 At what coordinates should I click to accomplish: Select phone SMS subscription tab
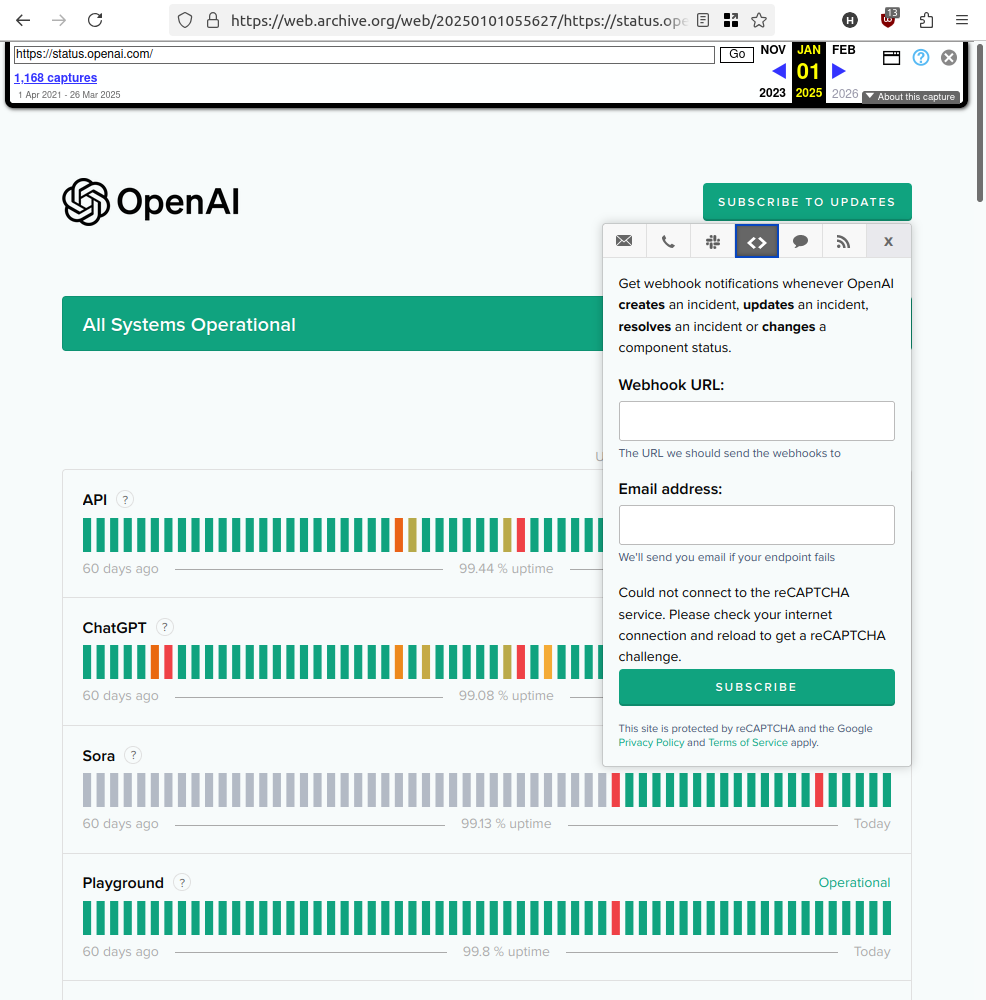668,241
